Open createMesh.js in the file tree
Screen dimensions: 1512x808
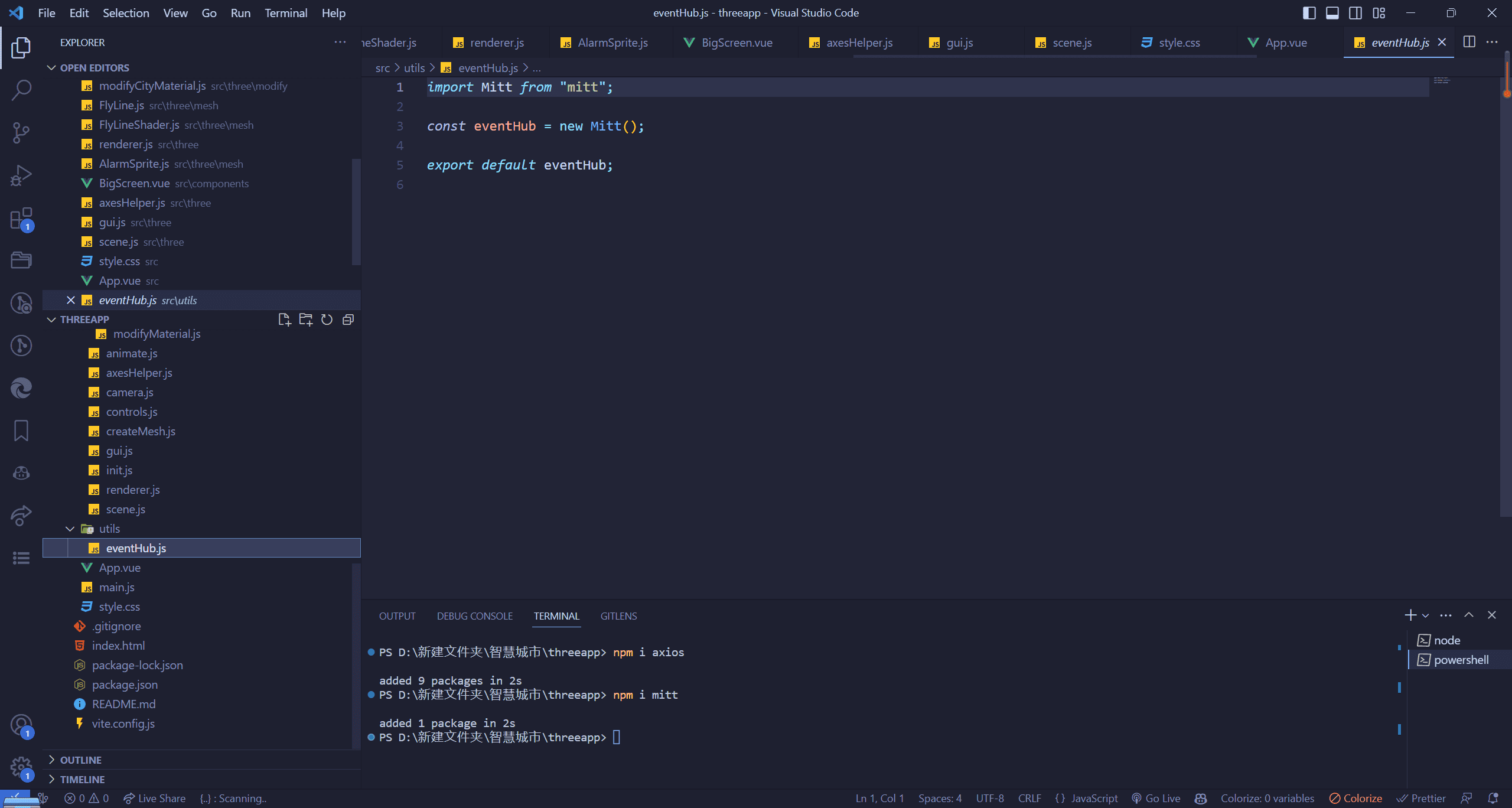pos(141,431)
